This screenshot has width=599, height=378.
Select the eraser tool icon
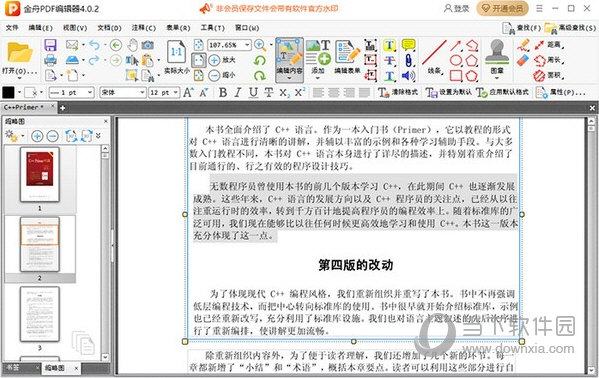click(523, 60)
